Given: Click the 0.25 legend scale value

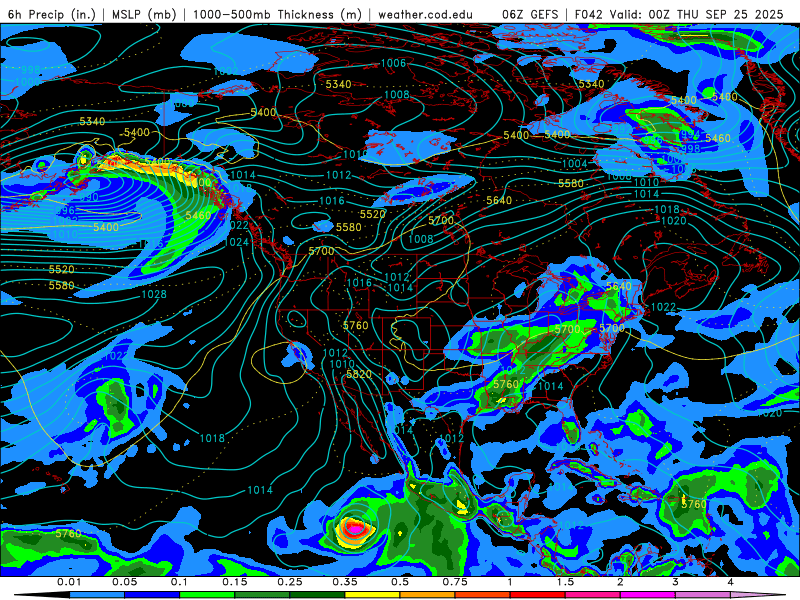Looking at the screenshot, I should pyautogui.click(x=290, y=582).
